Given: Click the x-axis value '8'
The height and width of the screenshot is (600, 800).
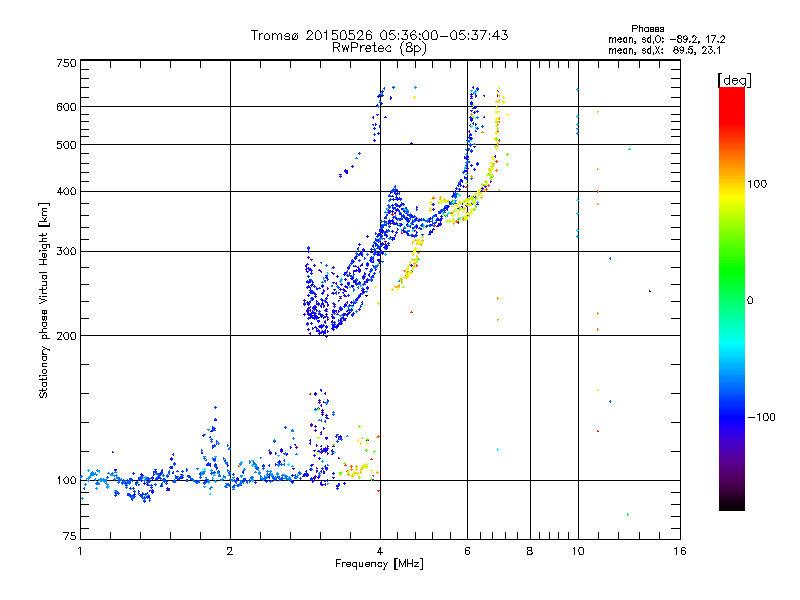Looking at the screenshot, I should (530, 551).
